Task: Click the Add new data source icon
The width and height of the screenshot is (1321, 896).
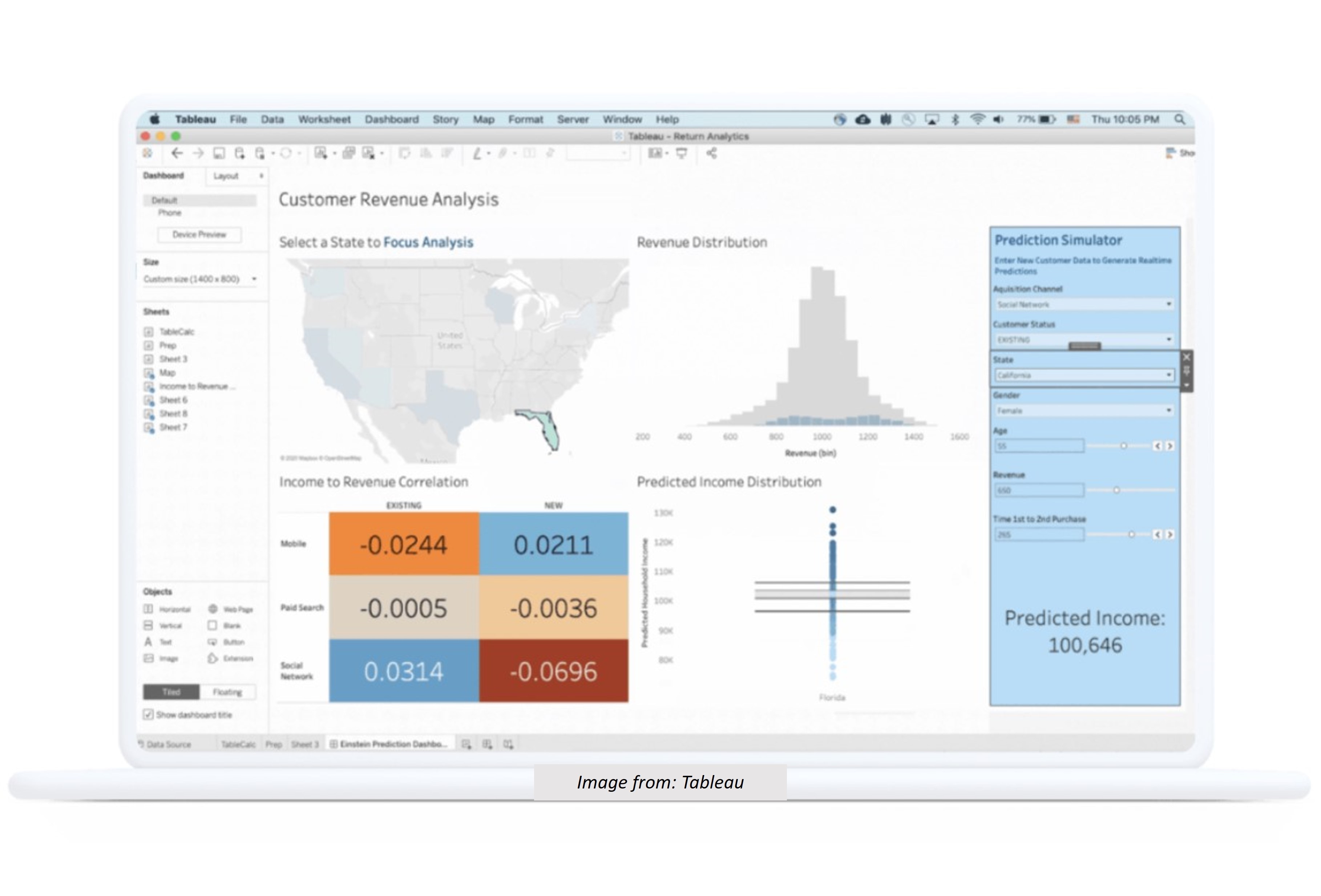Action: coord(240,153)
